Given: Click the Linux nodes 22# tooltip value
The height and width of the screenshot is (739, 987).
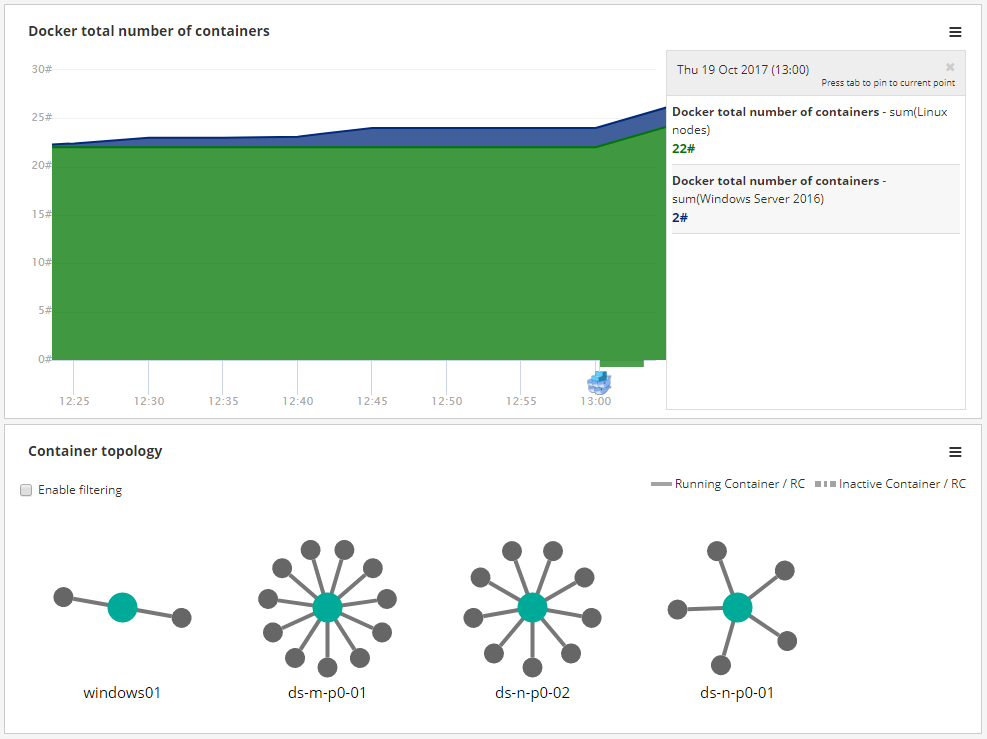Looking at the screenshot, I should click(684, 149).
